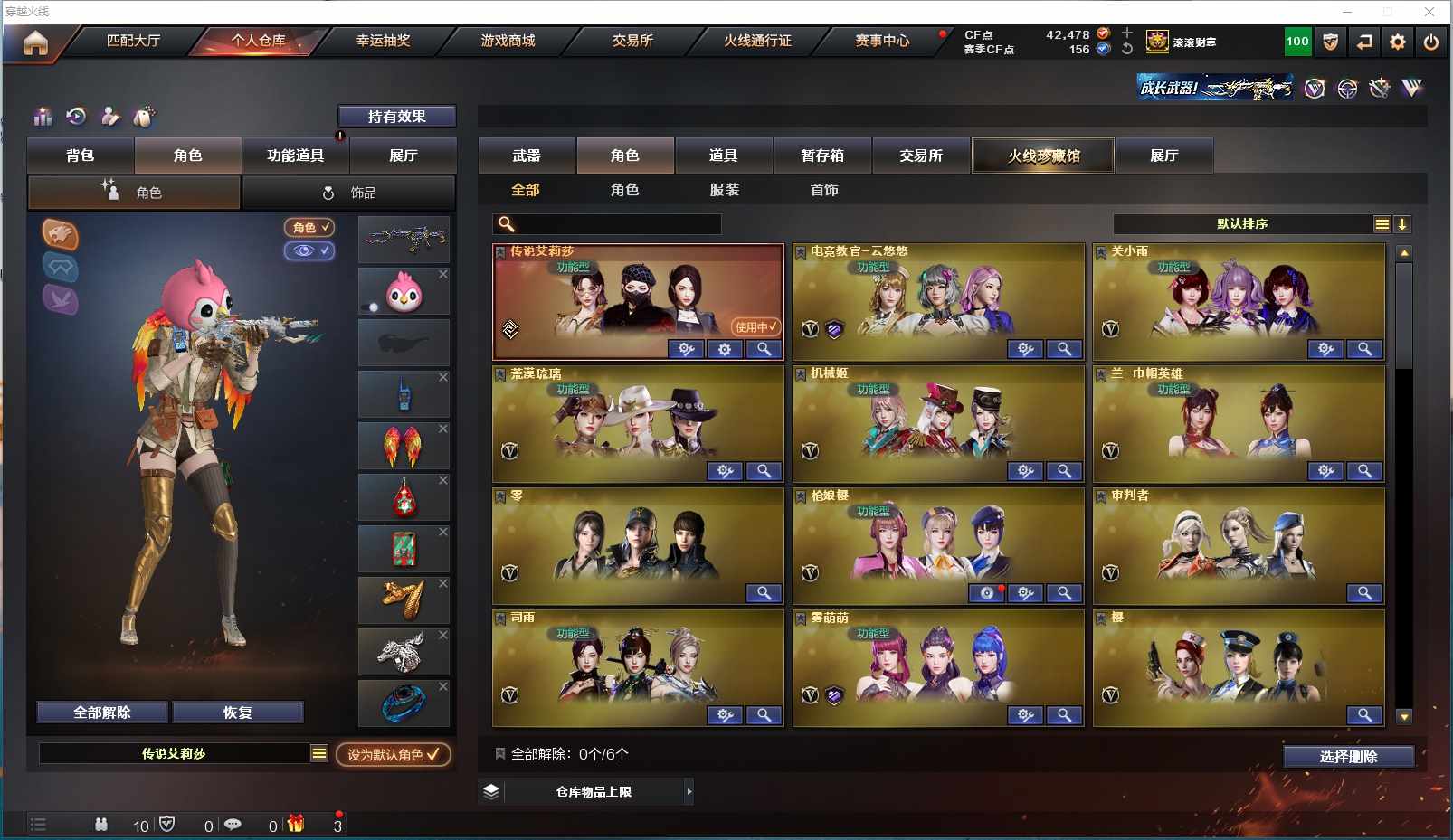
Task: Toggle the eye visibility checkbox
Action: pos(309,250)
